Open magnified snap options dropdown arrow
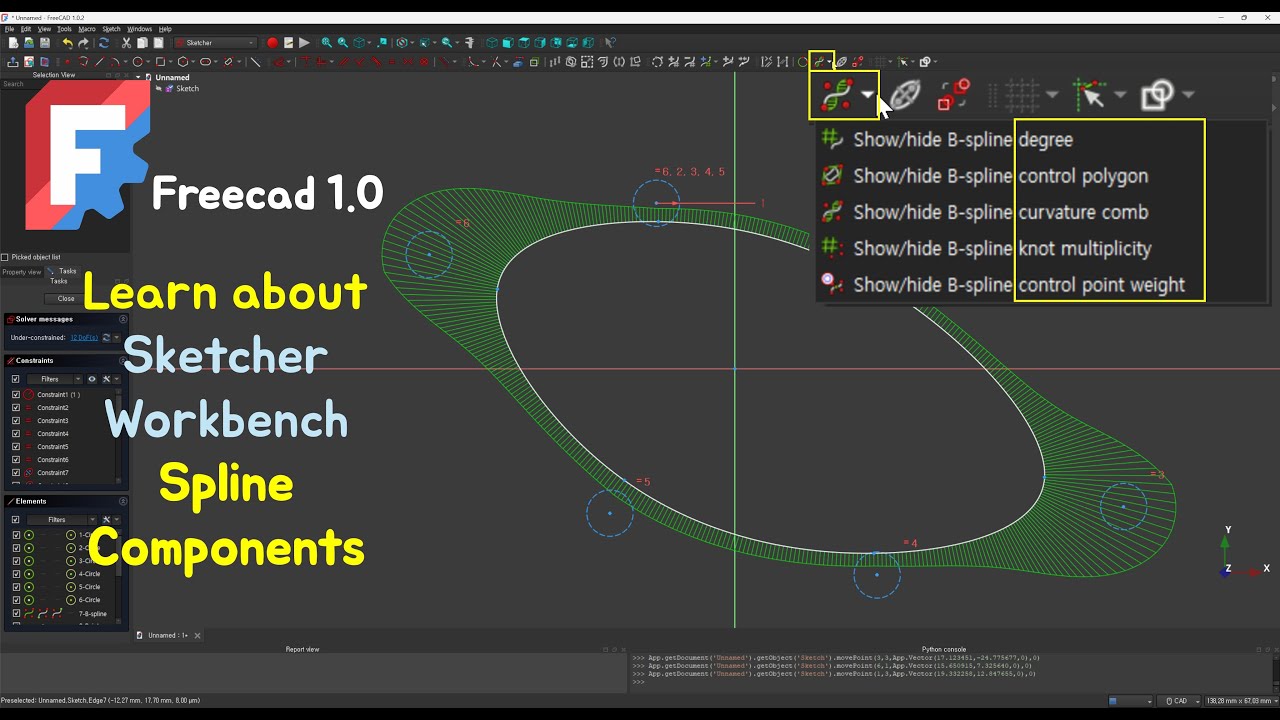 click(1120, 95)
